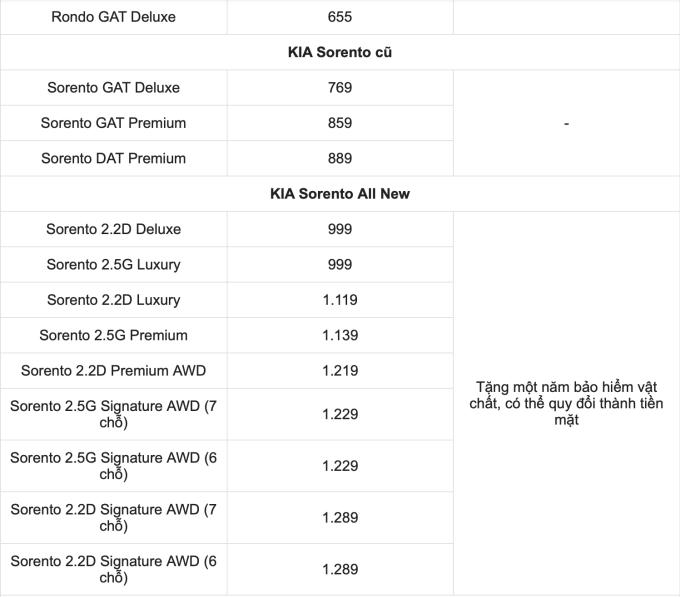The image size is (680, 597).
Task: Click the KIA Sorento cũ section header
Action: coord(340,52)
